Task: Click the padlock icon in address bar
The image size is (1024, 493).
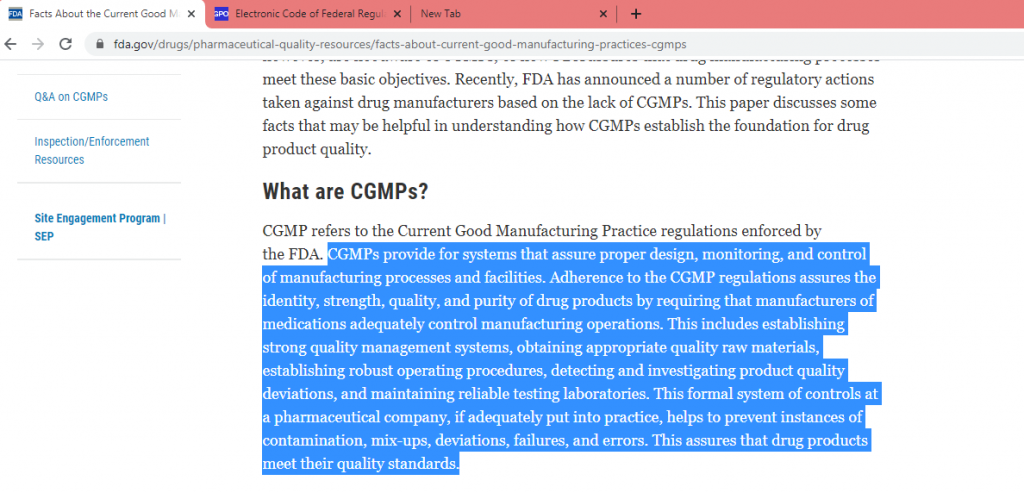Action: (100, 44)
